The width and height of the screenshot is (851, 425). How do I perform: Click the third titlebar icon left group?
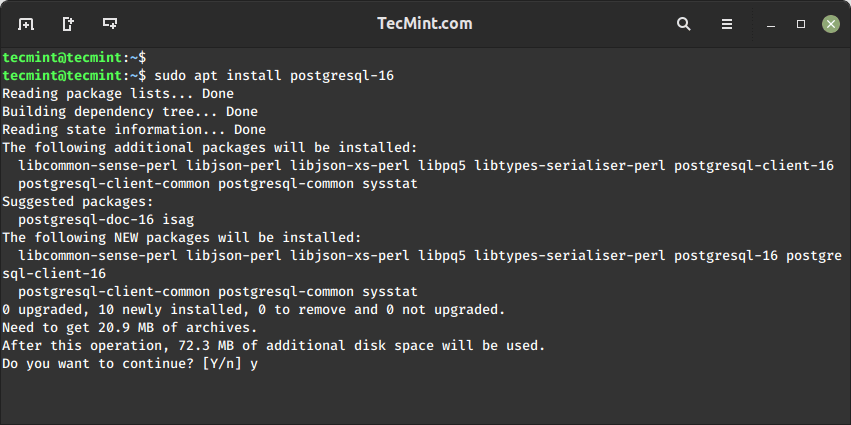tap(110, 23)
